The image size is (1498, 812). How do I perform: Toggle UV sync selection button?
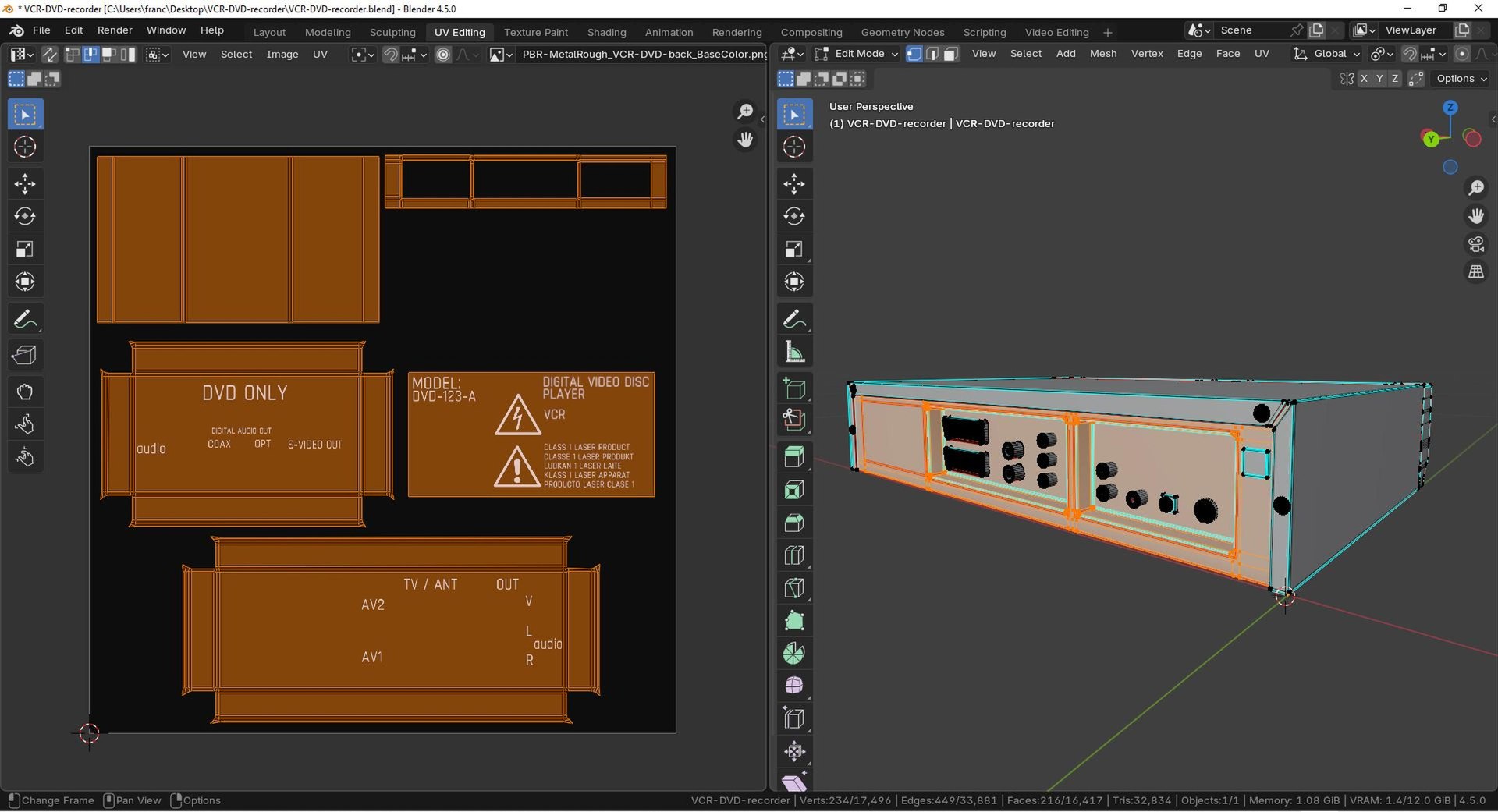49,54
